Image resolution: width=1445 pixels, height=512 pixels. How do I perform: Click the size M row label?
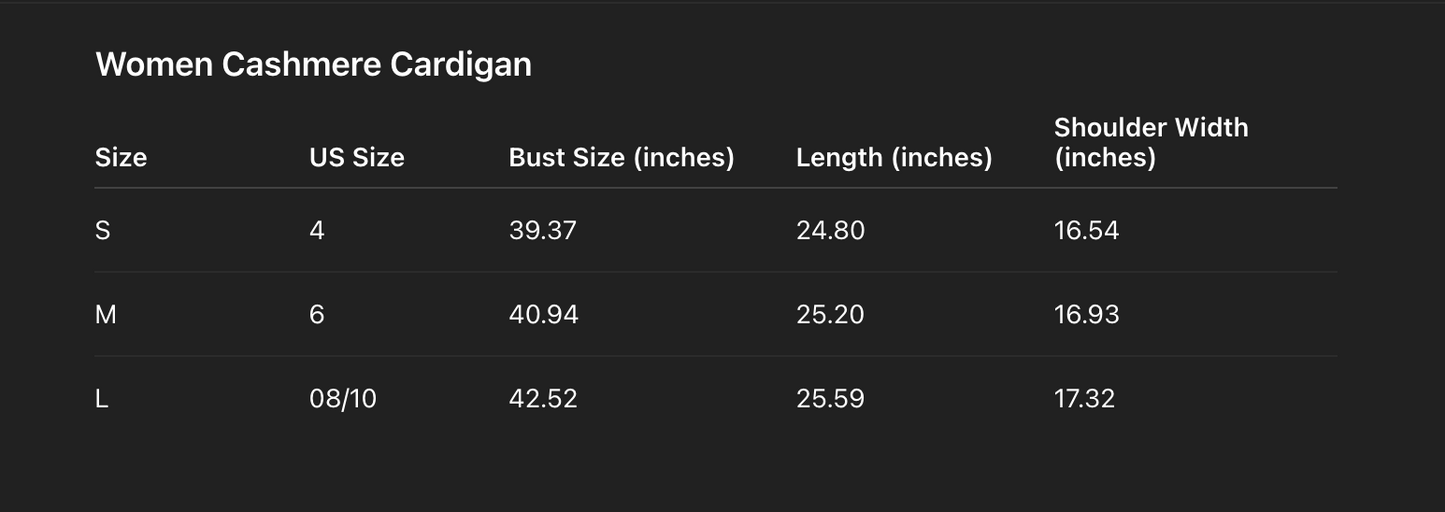pyautogui.click(x=106, y=315)
